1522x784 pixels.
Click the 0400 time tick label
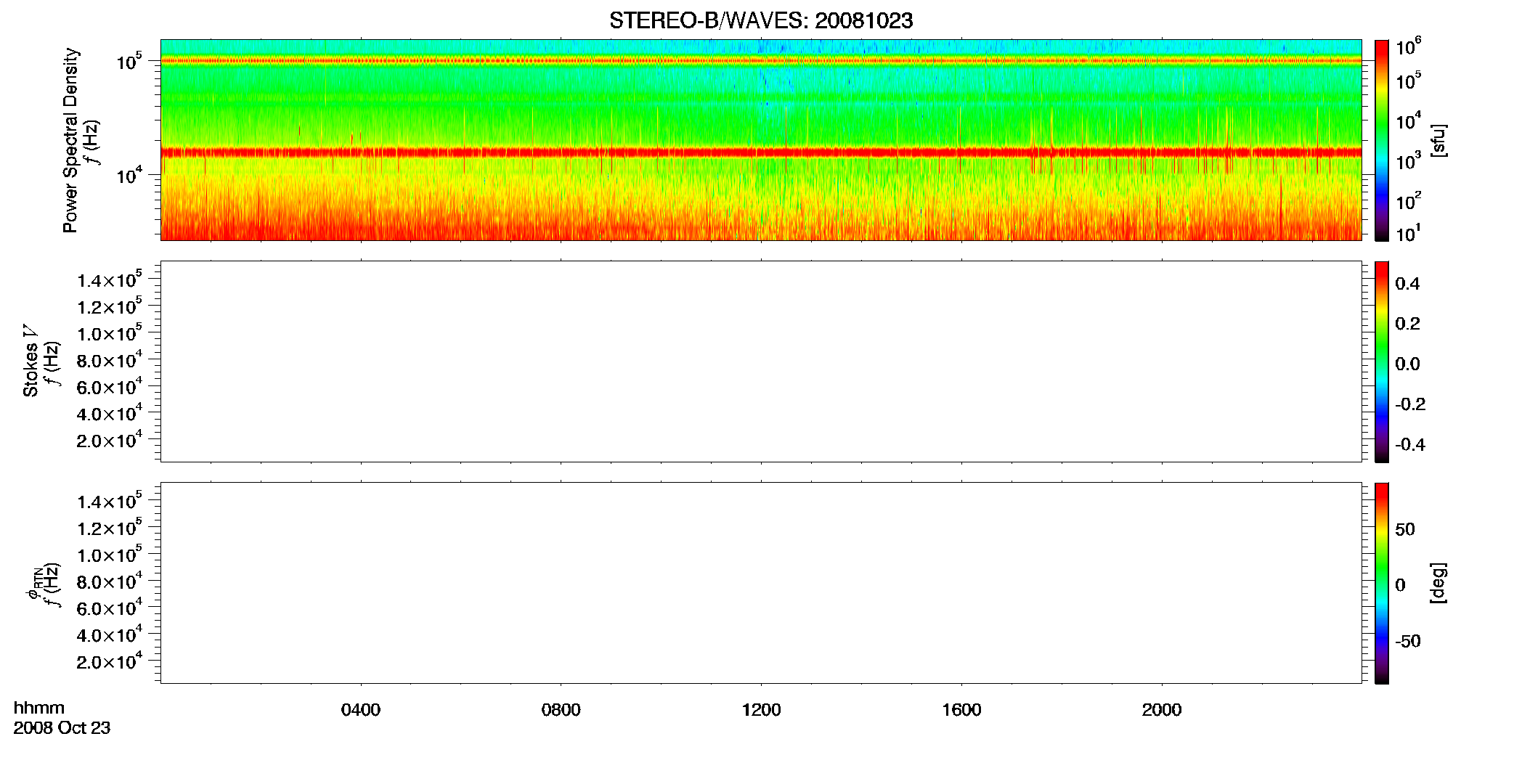click(361, 710)
